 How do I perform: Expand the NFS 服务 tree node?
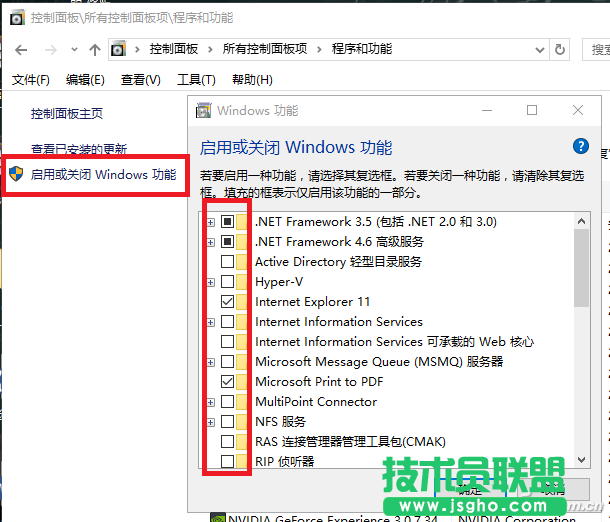211,421
